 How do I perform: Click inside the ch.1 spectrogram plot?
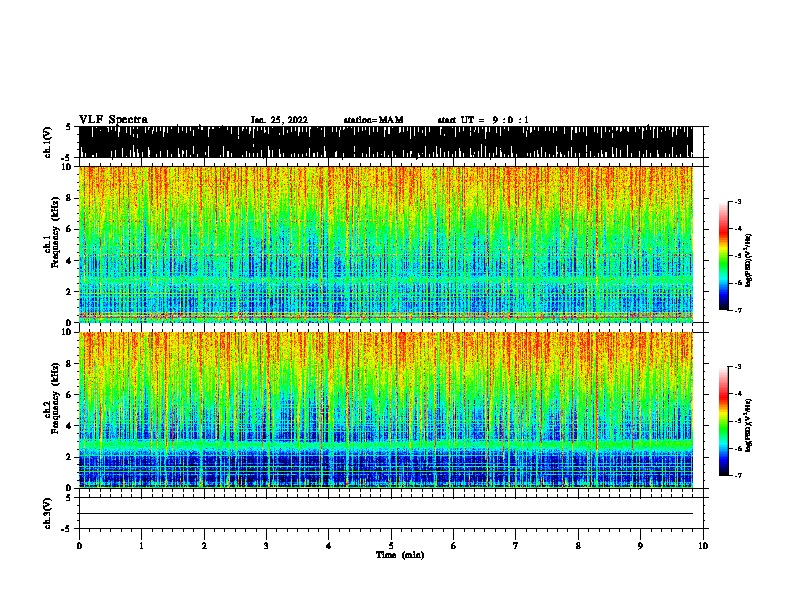(386, 244)
